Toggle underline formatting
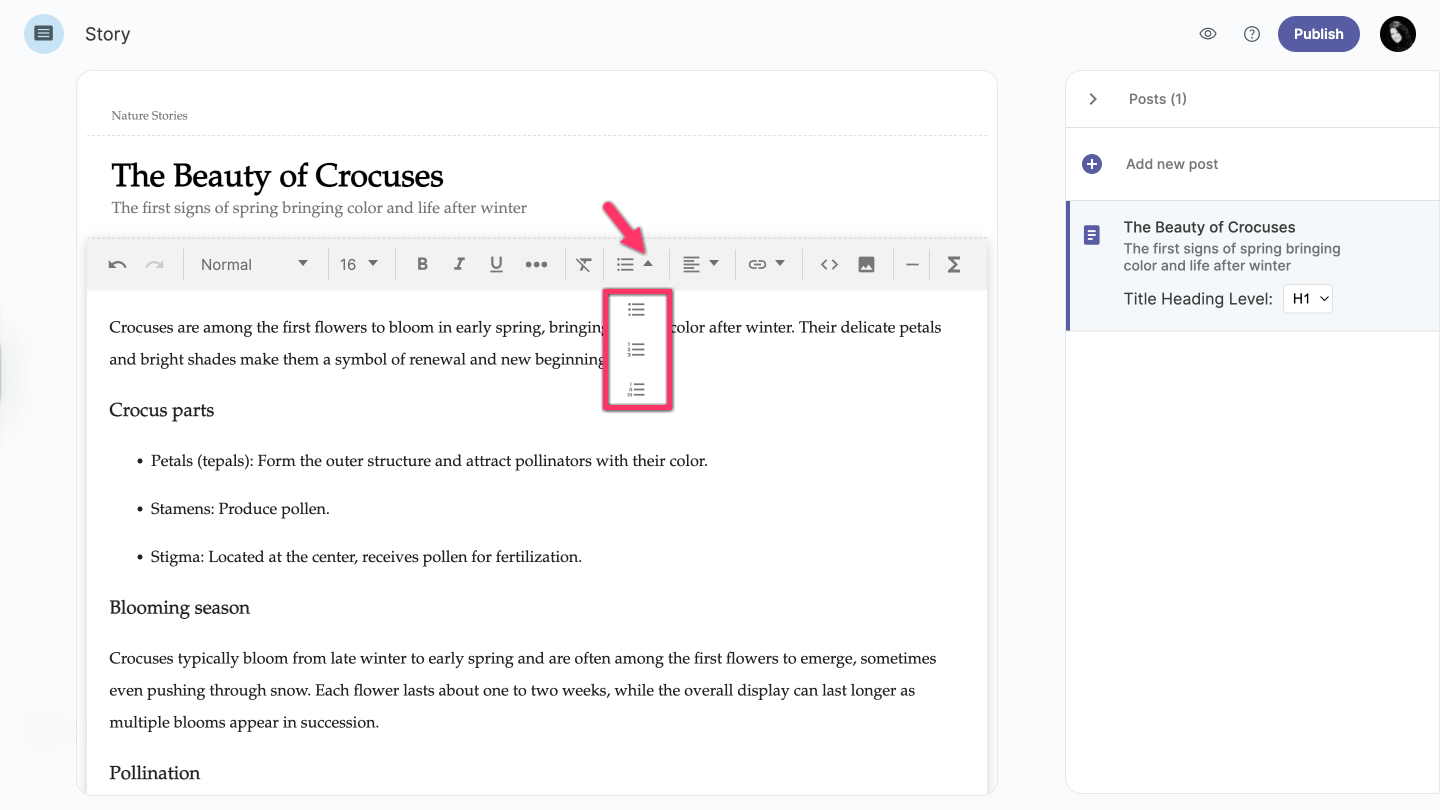This screenshot has height=810, width=1440. pyautogui.click(x=496, y=265)
